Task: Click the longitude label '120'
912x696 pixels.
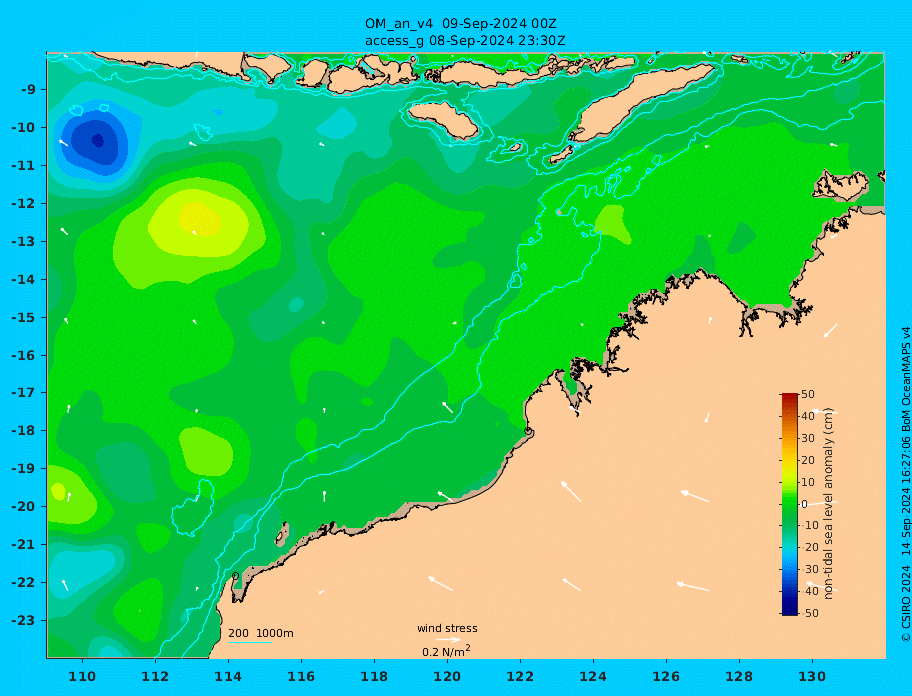Action: tap(447, 676)
